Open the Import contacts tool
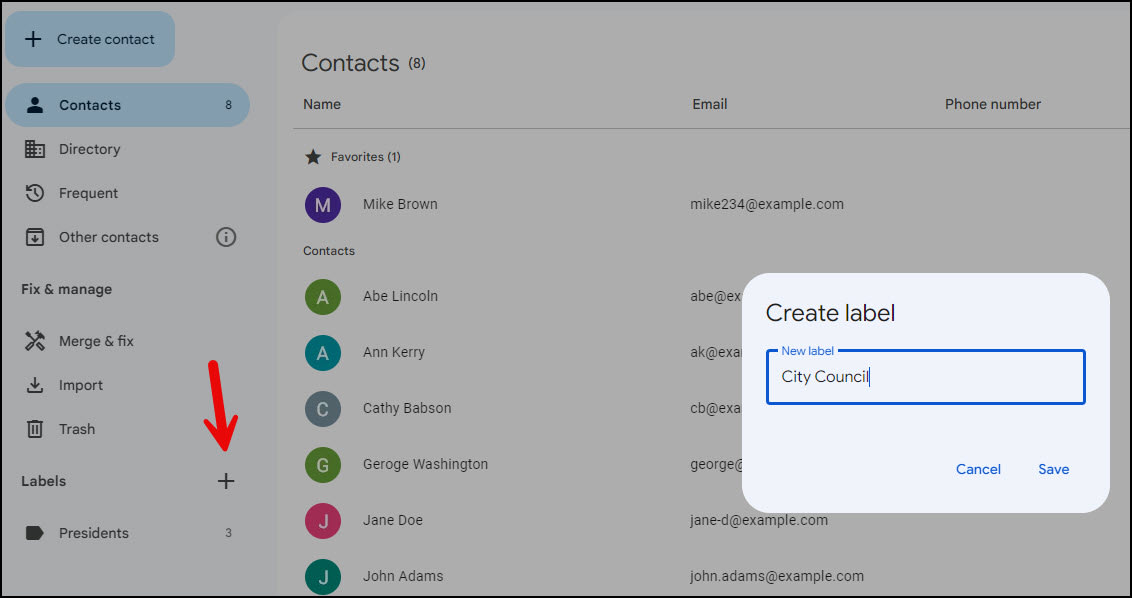The width and height of the screenshot is (1132, 598). pos(80,384)
